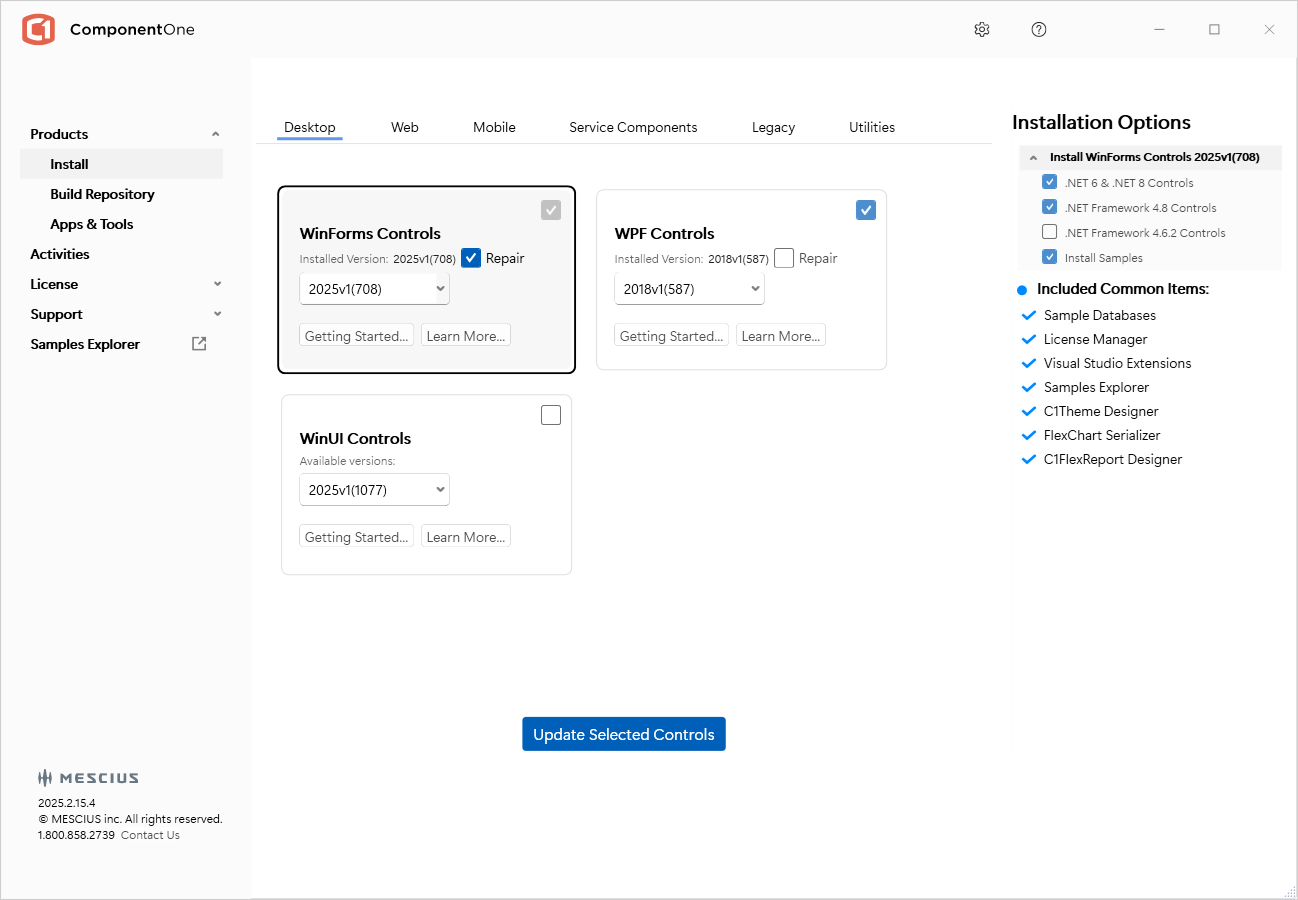Open WinForms Controls version dropdown
This screenshot has width=1298, height=900.
tap(375, 289)
